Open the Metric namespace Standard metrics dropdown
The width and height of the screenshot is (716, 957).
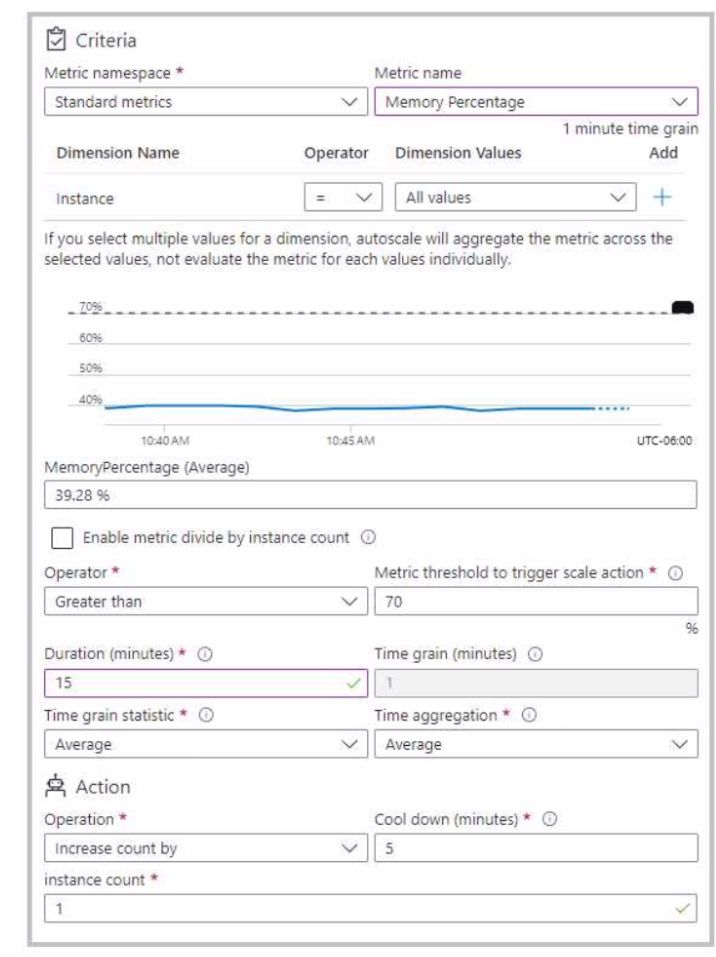point(206,102)
